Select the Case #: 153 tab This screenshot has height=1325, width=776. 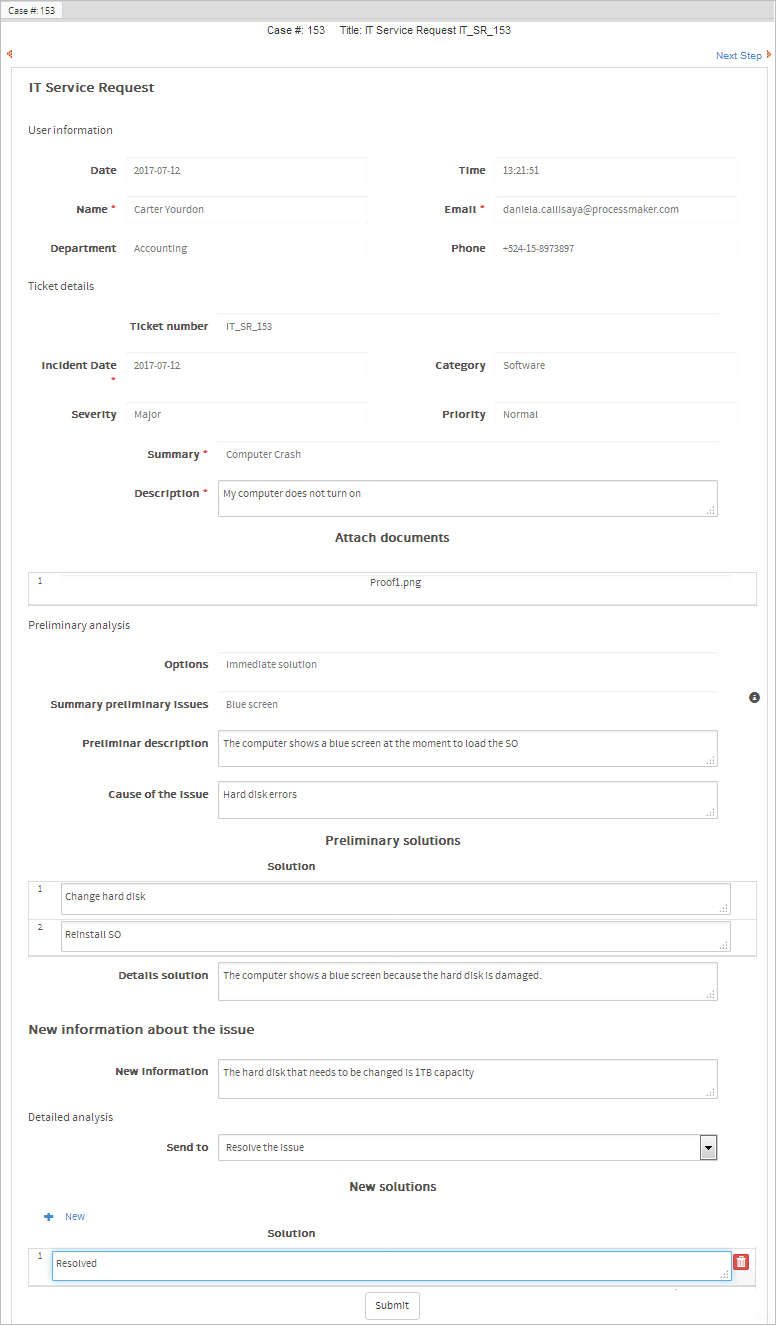coord(32,10)
